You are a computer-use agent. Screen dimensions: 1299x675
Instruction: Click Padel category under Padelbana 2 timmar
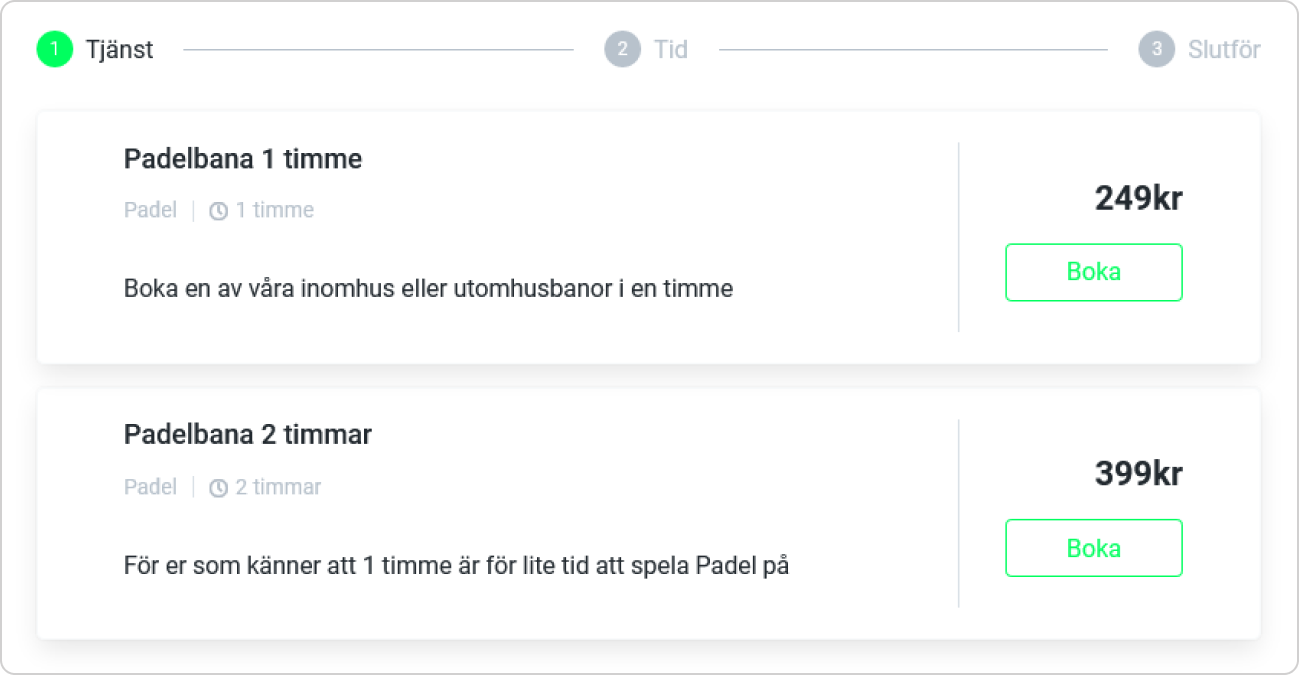pos(150,487)
